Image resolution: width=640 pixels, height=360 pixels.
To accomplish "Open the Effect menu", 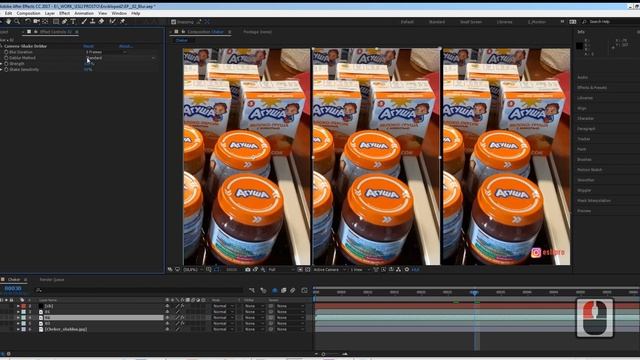I will click(64, 13).
